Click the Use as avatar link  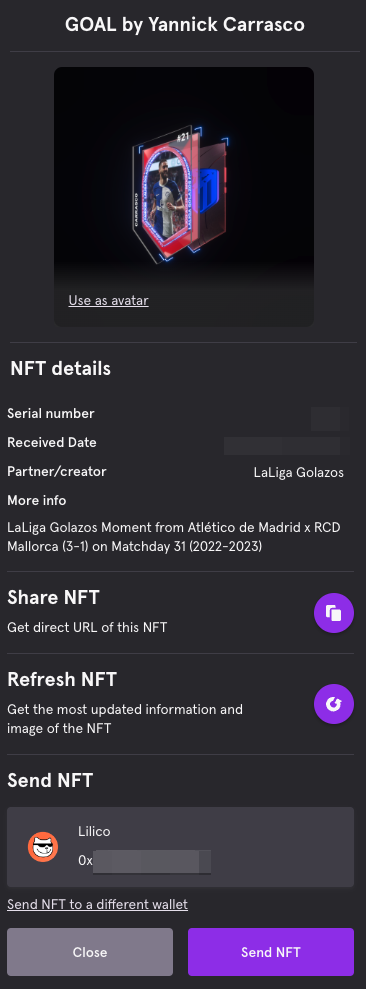click(109, 300)
